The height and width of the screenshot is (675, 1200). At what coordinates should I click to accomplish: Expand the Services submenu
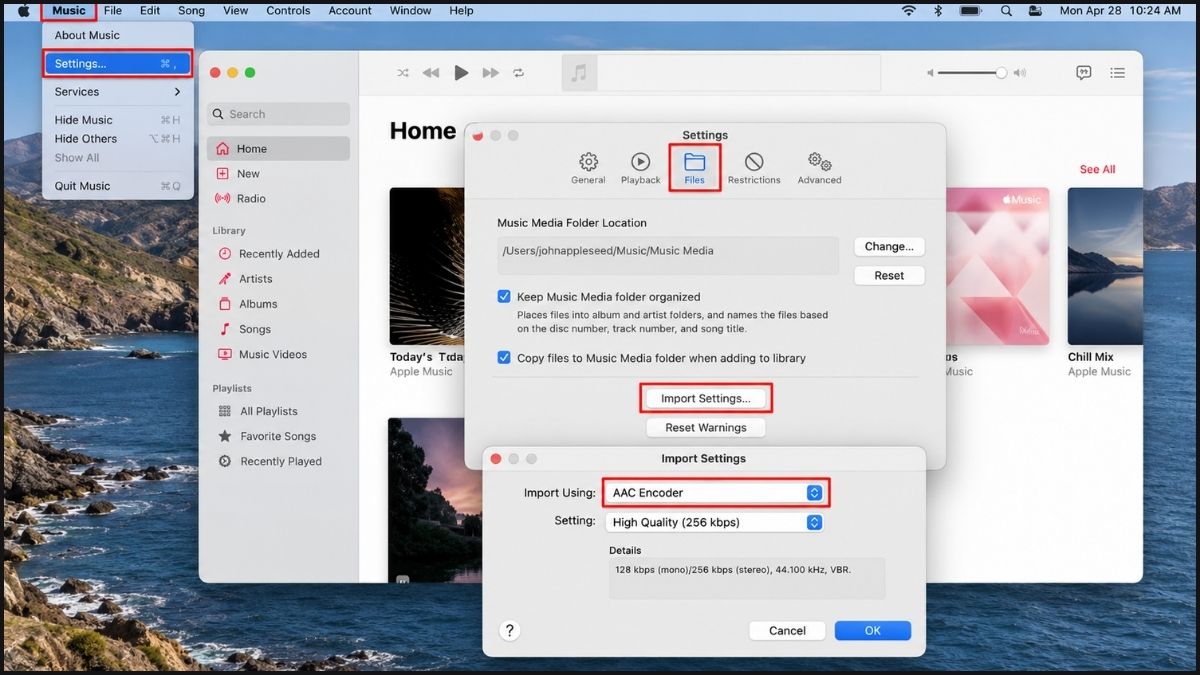coord(118,92)
